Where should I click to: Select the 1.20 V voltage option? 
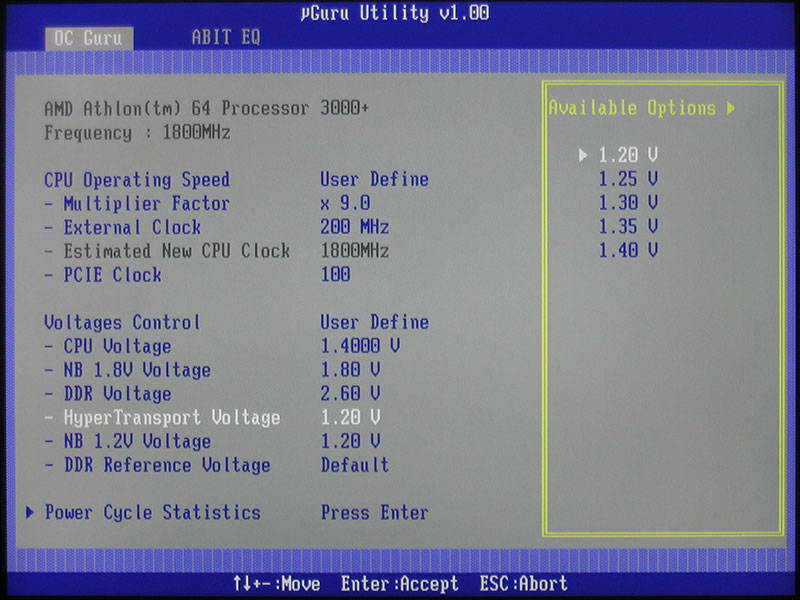[628, 155]
